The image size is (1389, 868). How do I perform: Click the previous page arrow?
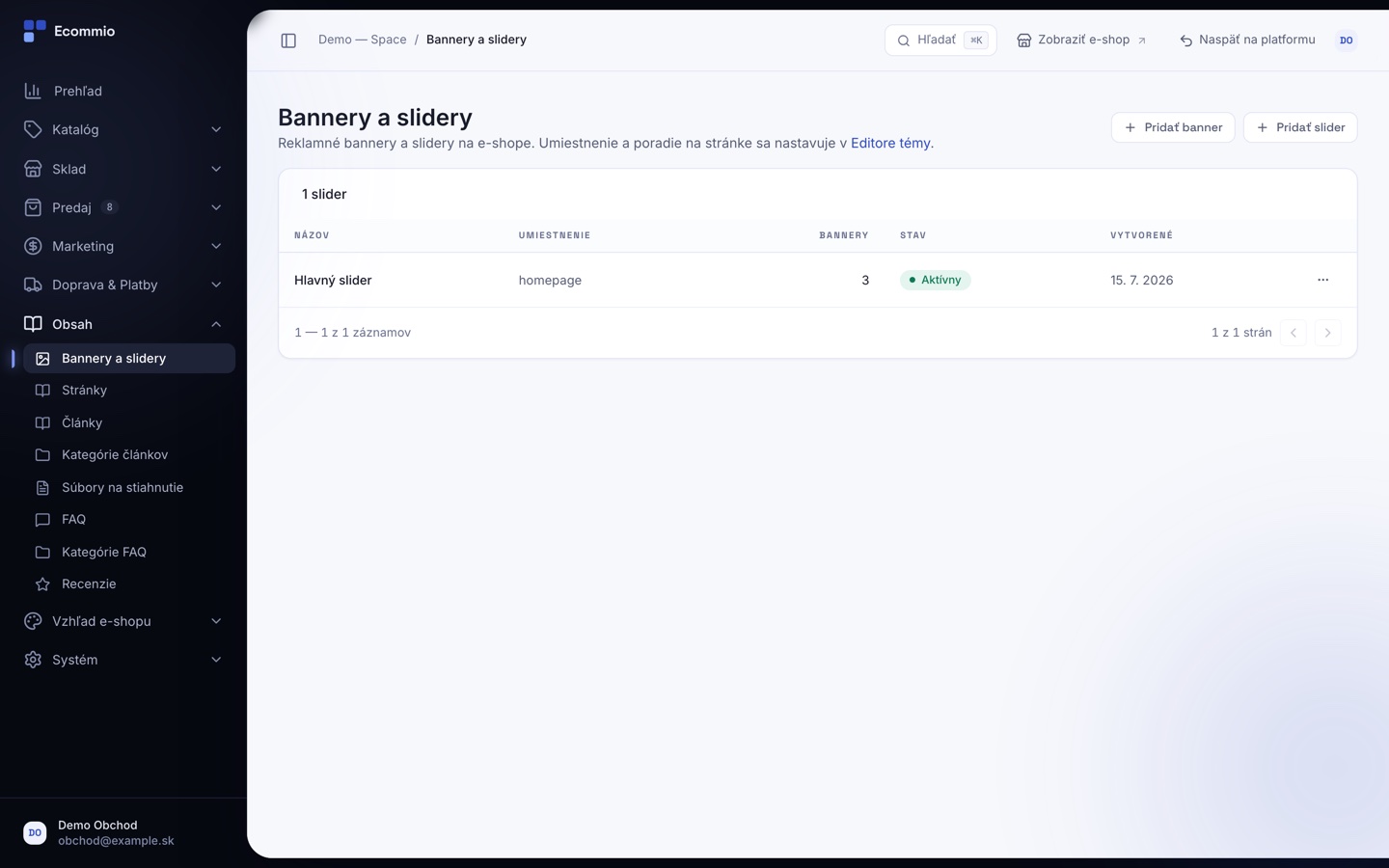pos(1294,333)
